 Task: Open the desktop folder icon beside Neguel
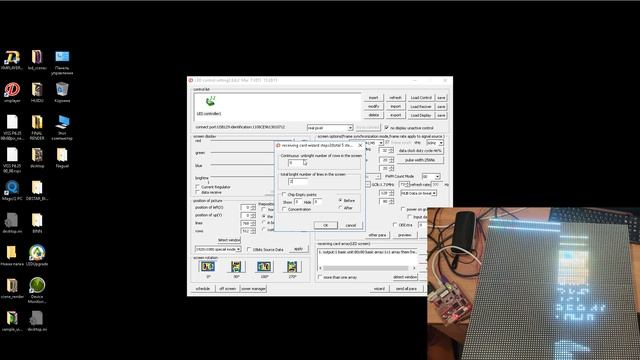(37, 155)
